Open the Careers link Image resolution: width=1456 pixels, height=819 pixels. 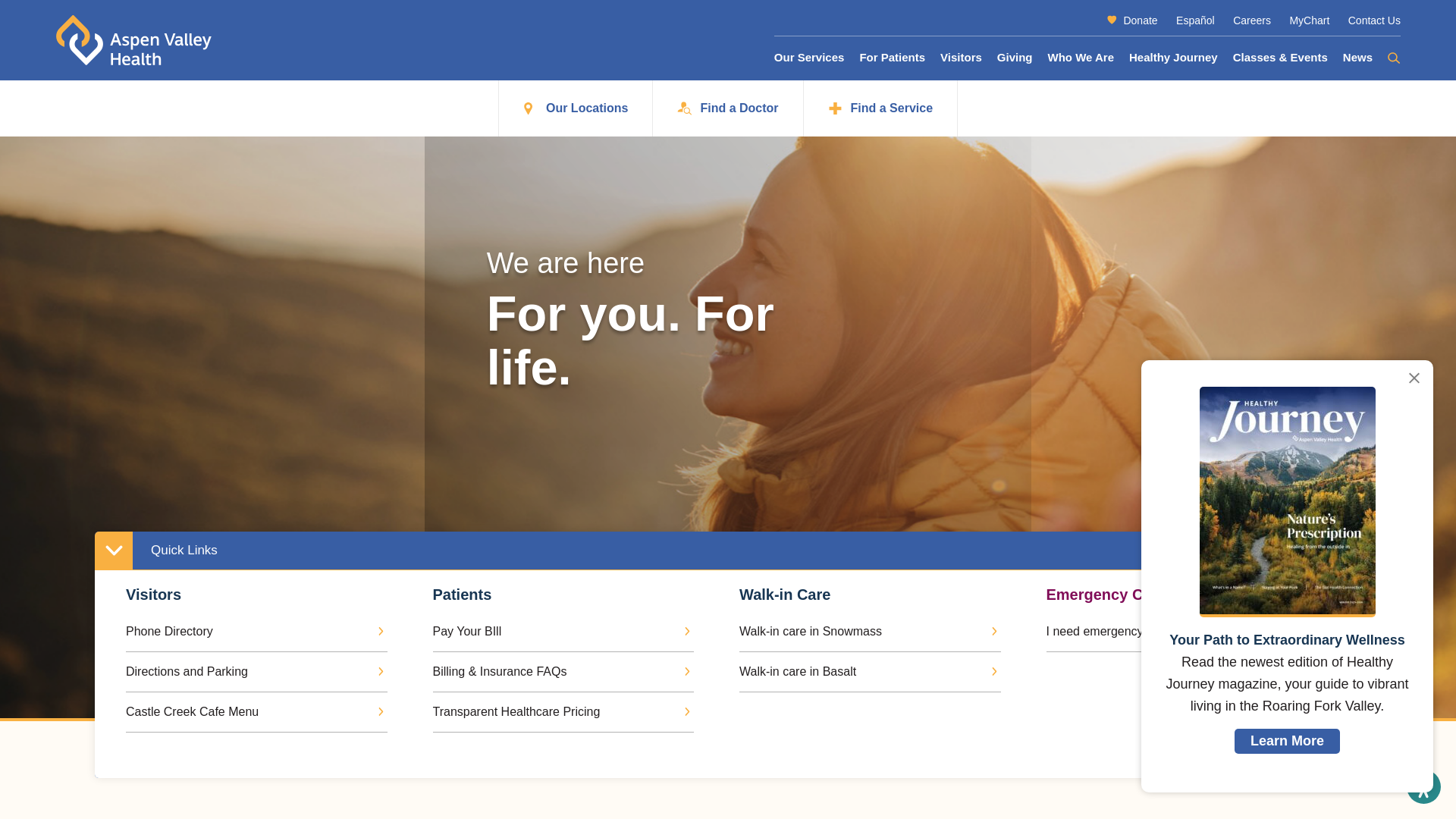pos(1251,20)
